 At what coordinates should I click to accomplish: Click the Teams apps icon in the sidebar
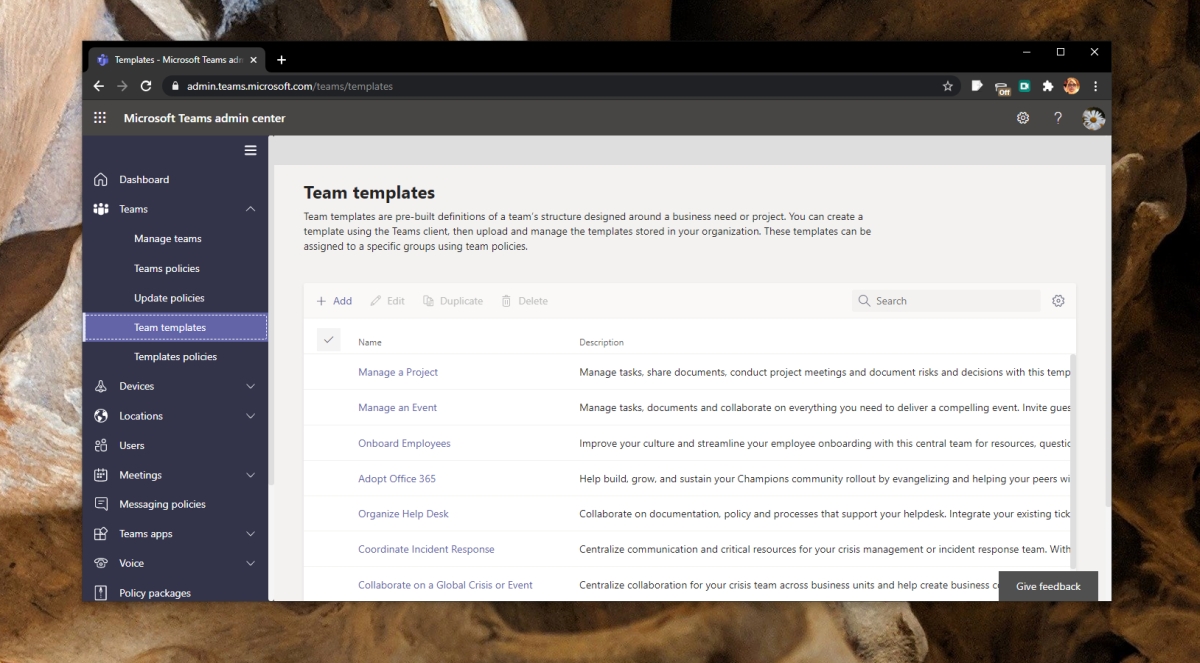pyautogui.click(x=101, y=534)
